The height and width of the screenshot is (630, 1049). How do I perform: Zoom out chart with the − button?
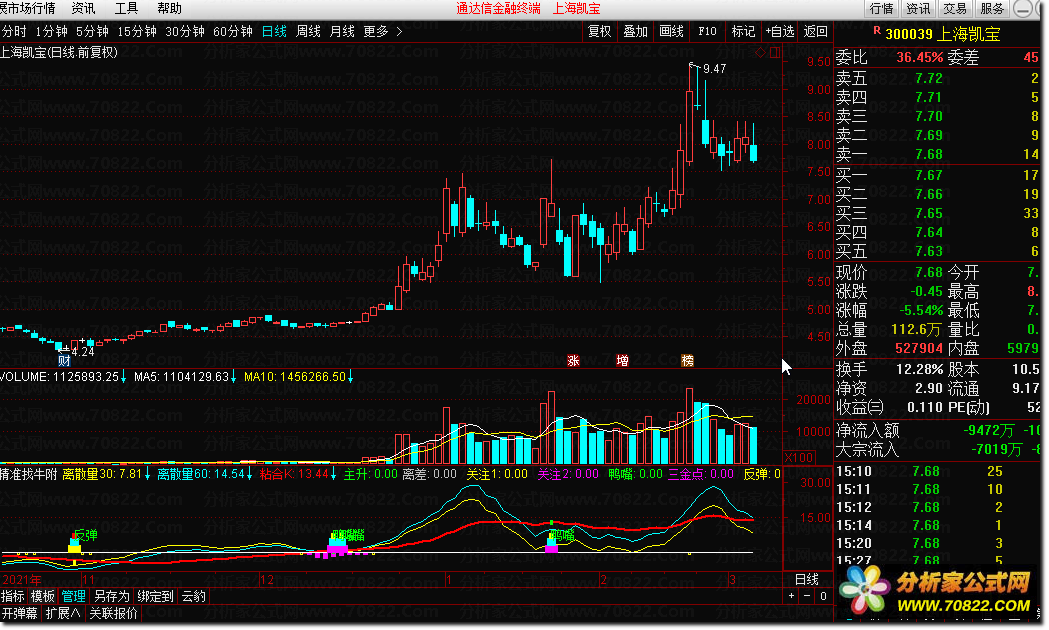click(x=807, y=596)
